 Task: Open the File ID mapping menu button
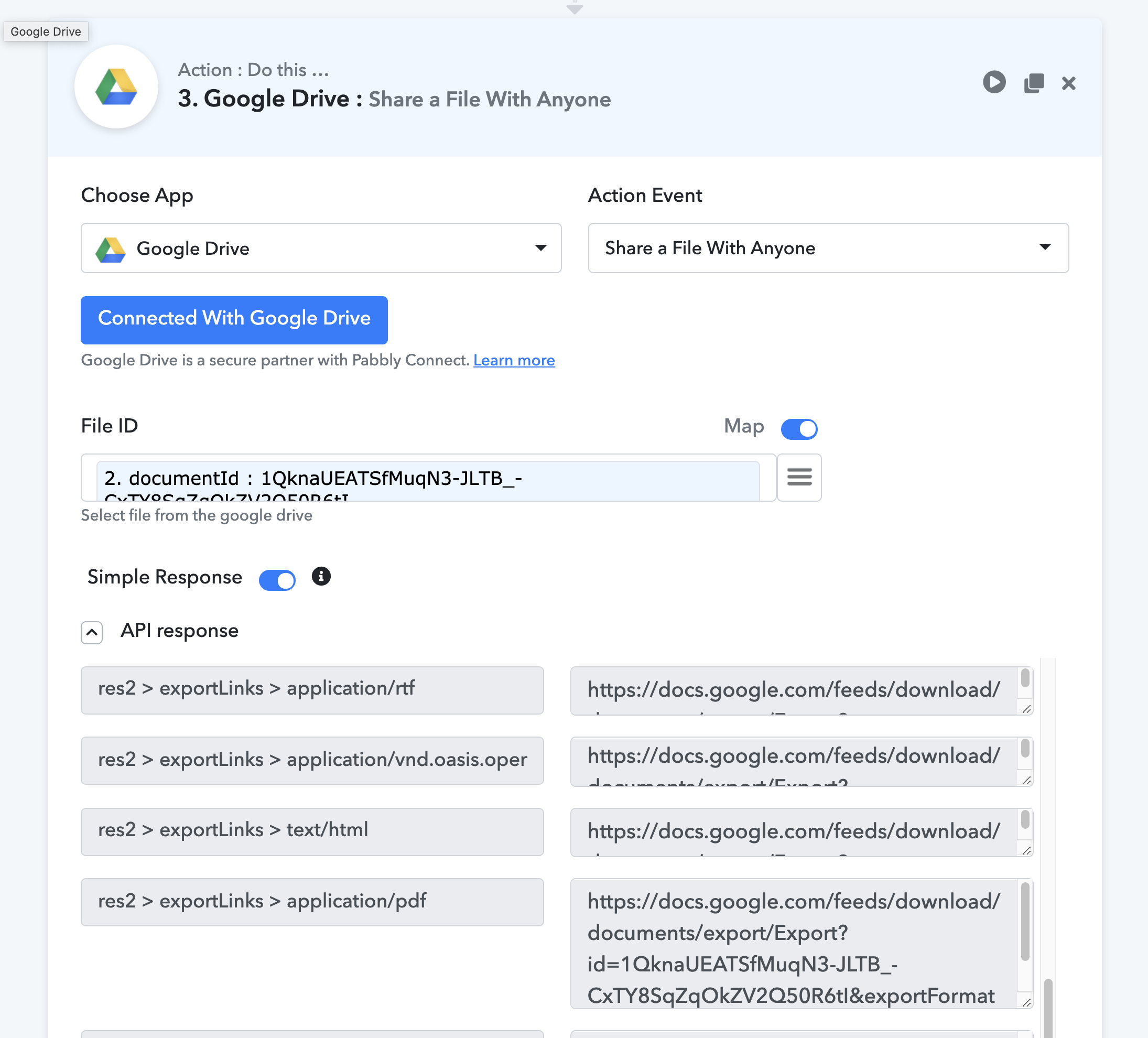coord(799,477)
